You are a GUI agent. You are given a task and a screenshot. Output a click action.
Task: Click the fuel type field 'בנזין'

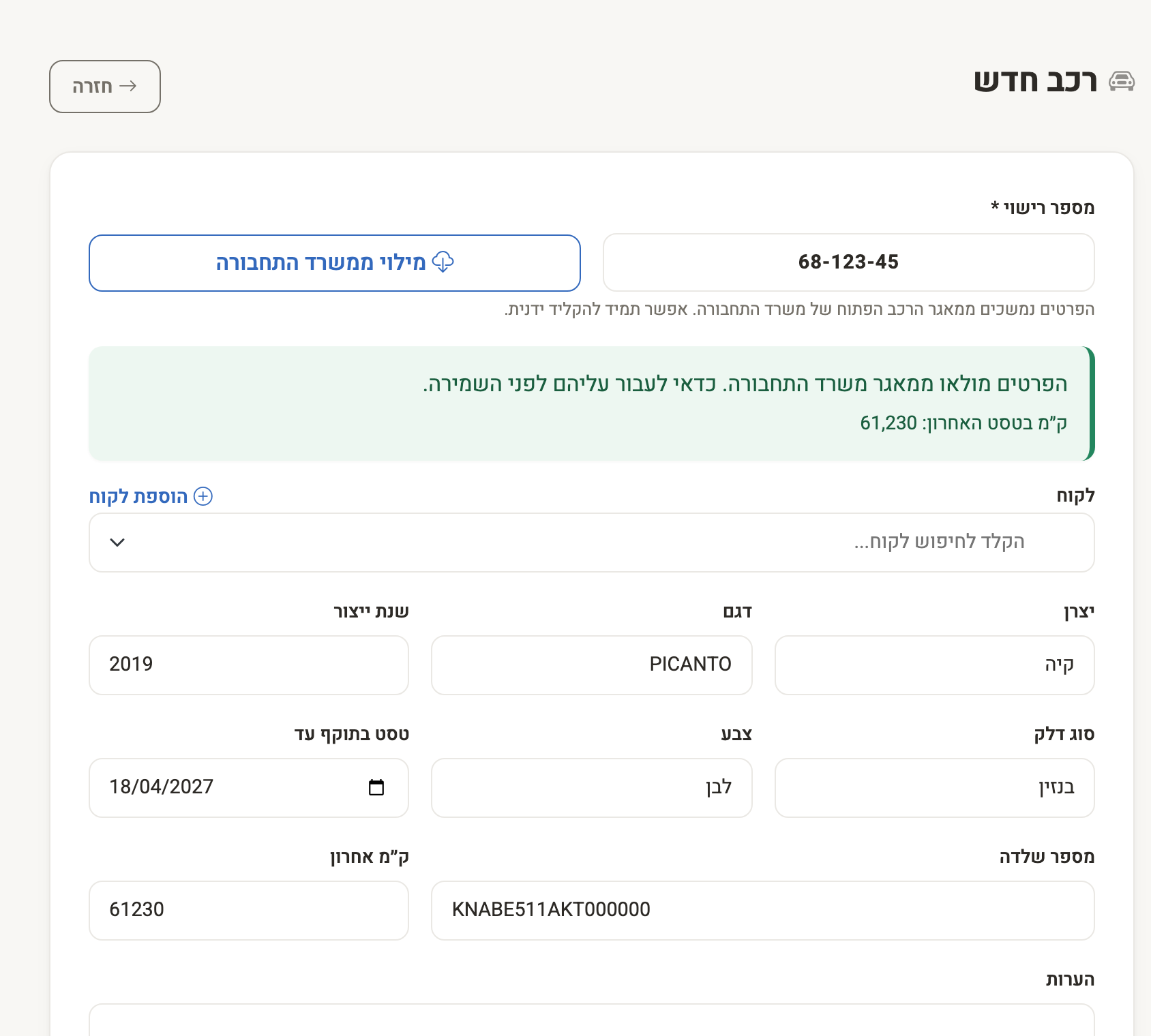pos(935,788)
